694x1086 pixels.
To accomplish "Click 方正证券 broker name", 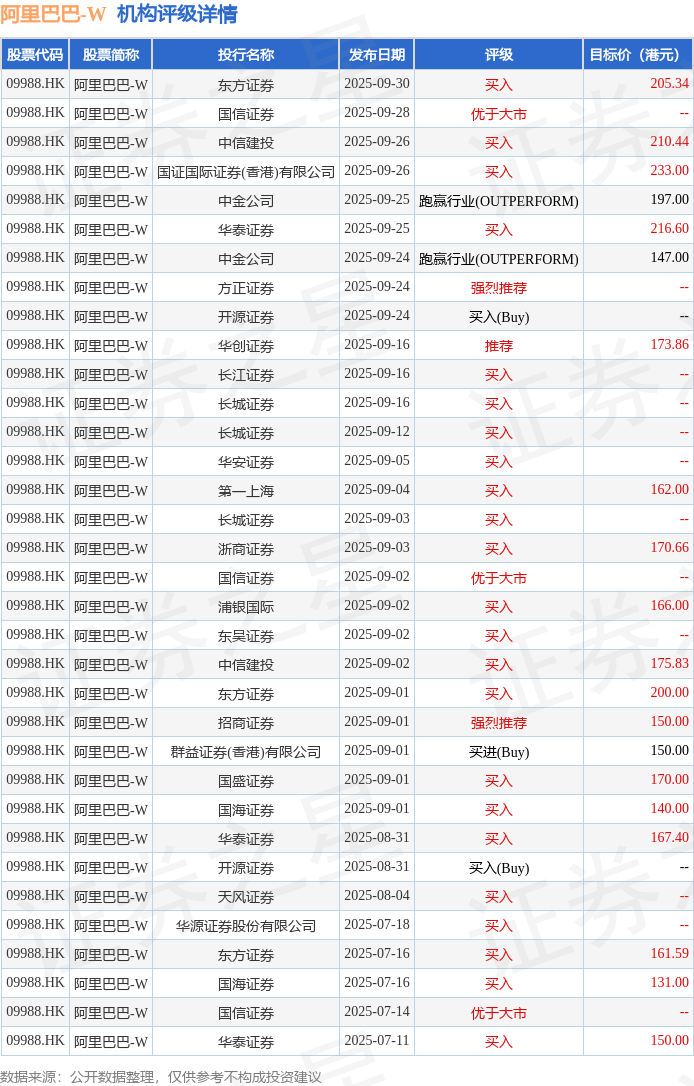I will coord(246,287).
